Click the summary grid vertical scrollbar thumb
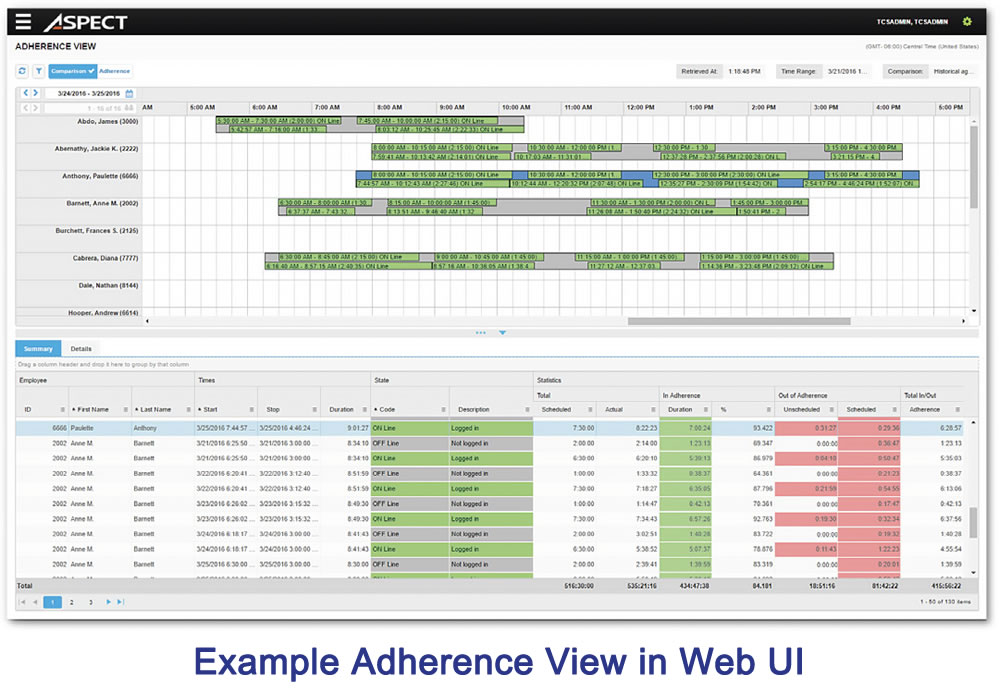1000x700 pixels. pyautogui.click(x=974, y=523)
